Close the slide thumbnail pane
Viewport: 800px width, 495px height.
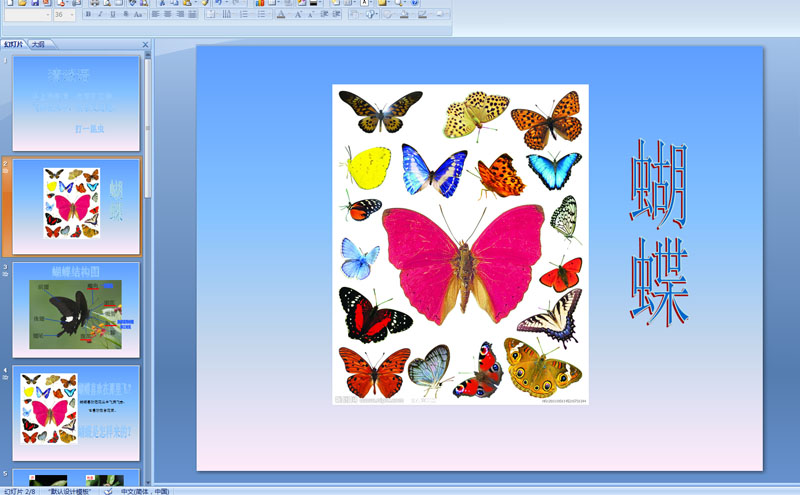point(145,45)
